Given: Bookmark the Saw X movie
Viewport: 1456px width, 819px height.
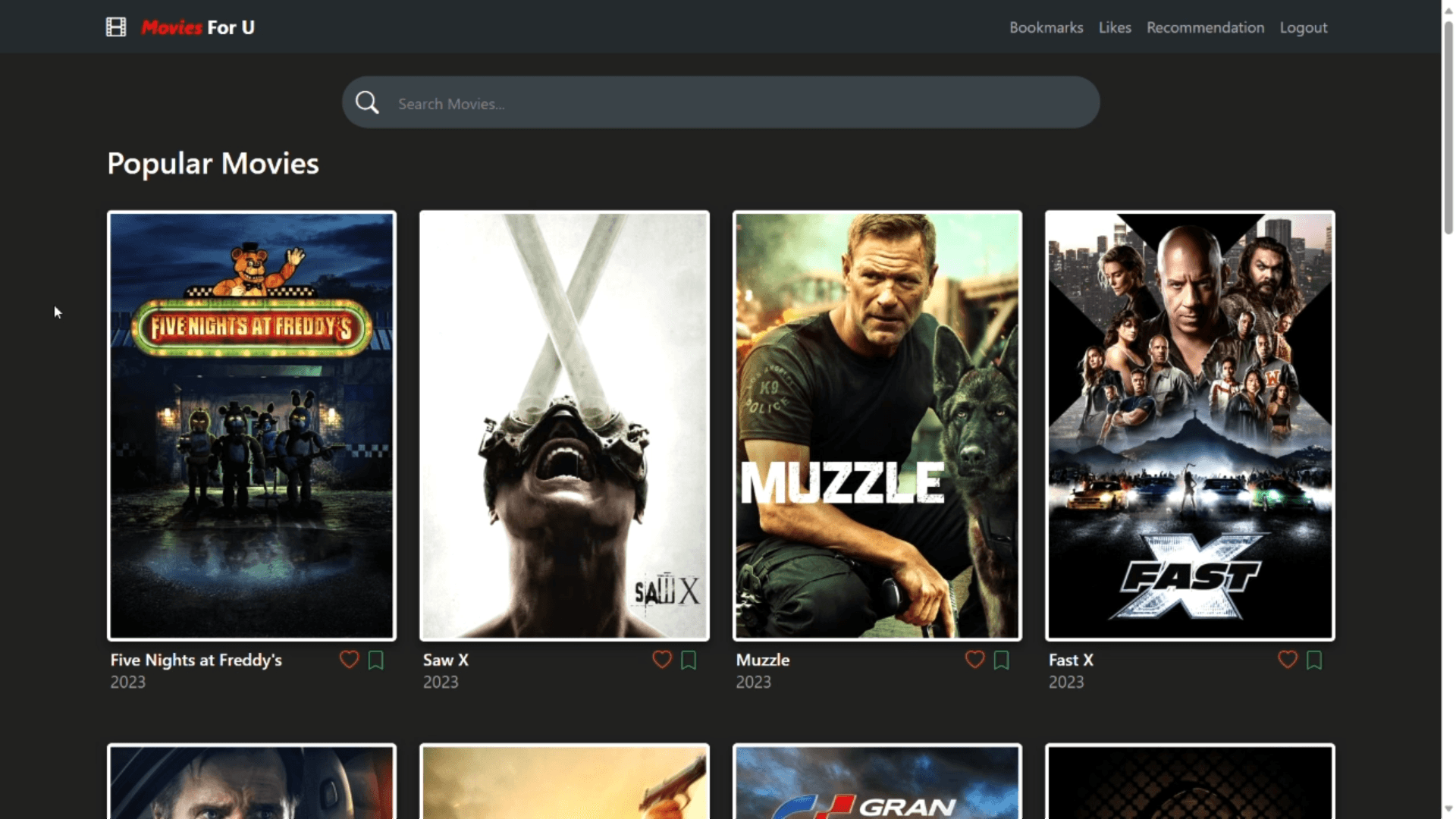Looking at the screenshot, I should (x=689, y=661).
